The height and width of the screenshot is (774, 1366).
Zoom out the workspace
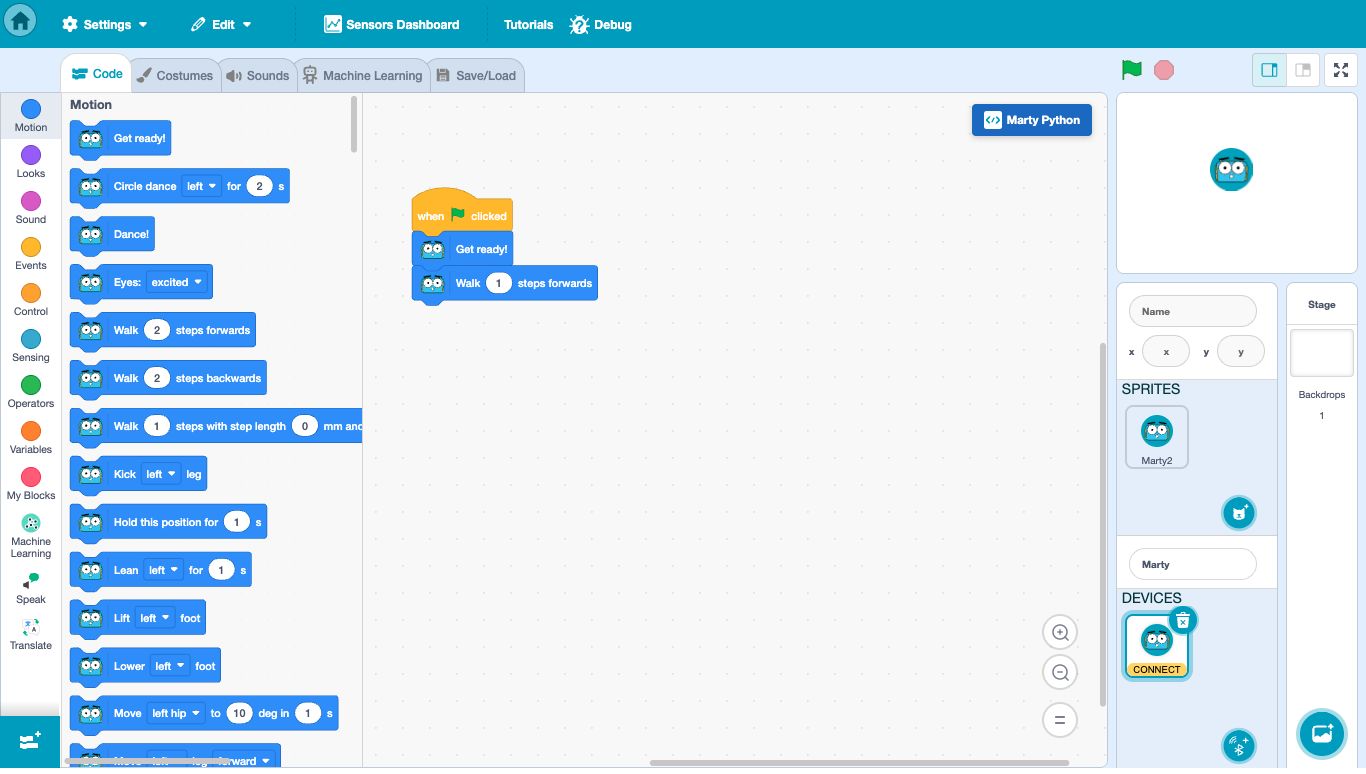point(1060,672)
